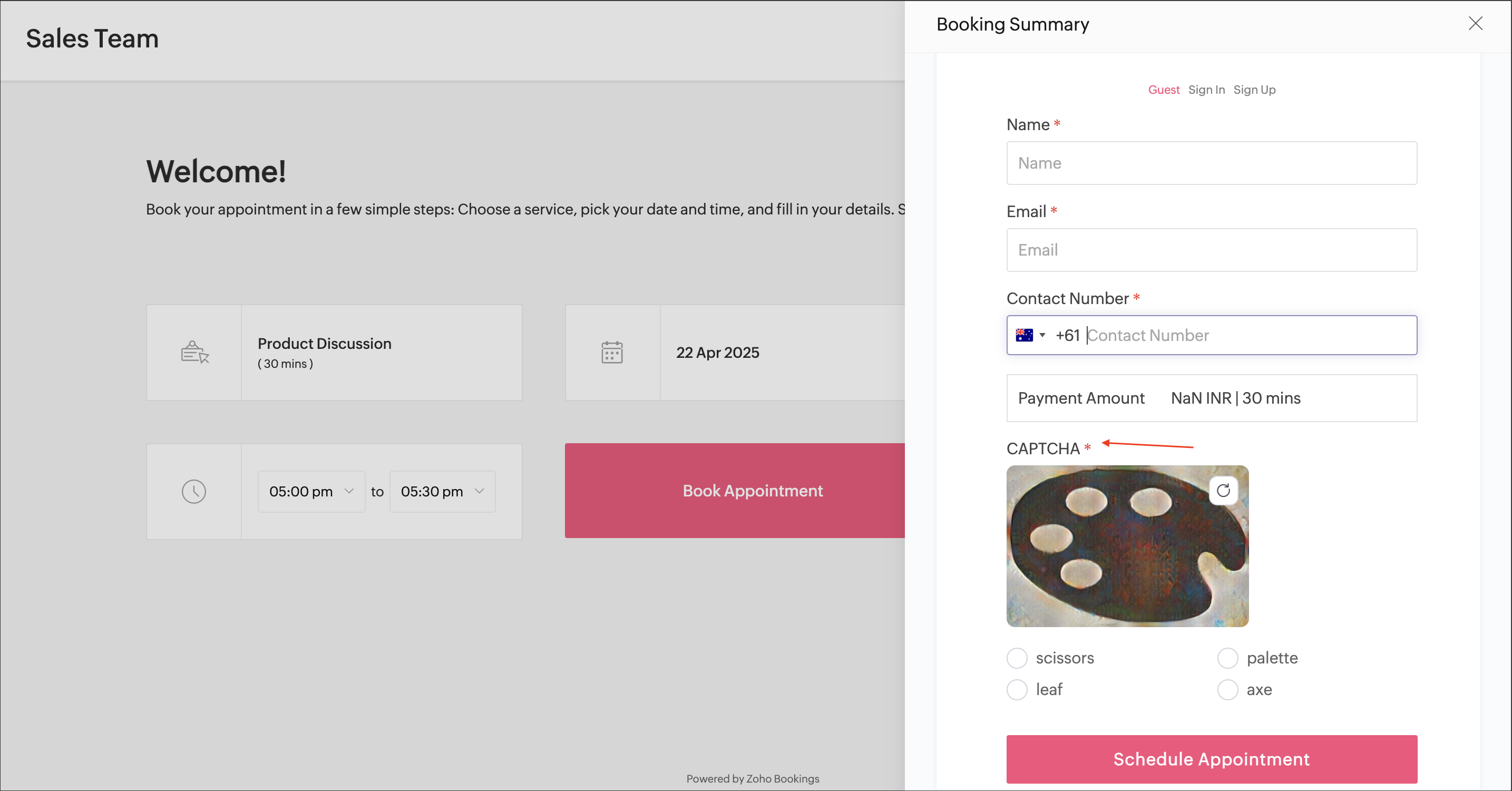The height and width of the screenshot is (791, 1512).
Task: Expand the 05:30 pm end time dropdown
Action: tap(442, 491)
